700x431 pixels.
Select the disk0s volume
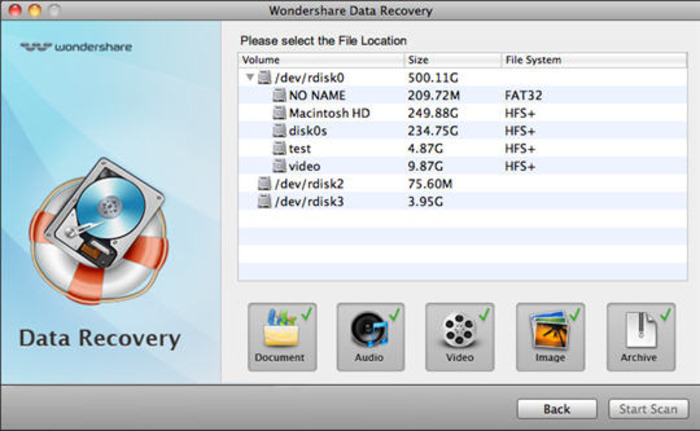tap(462, 131)
